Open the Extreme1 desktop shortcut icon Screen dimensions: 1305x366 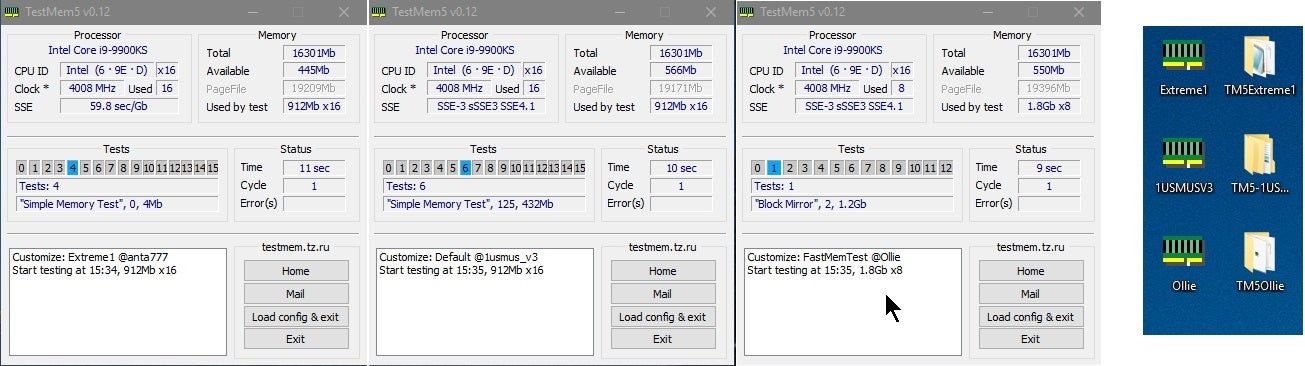(1184, 56)
